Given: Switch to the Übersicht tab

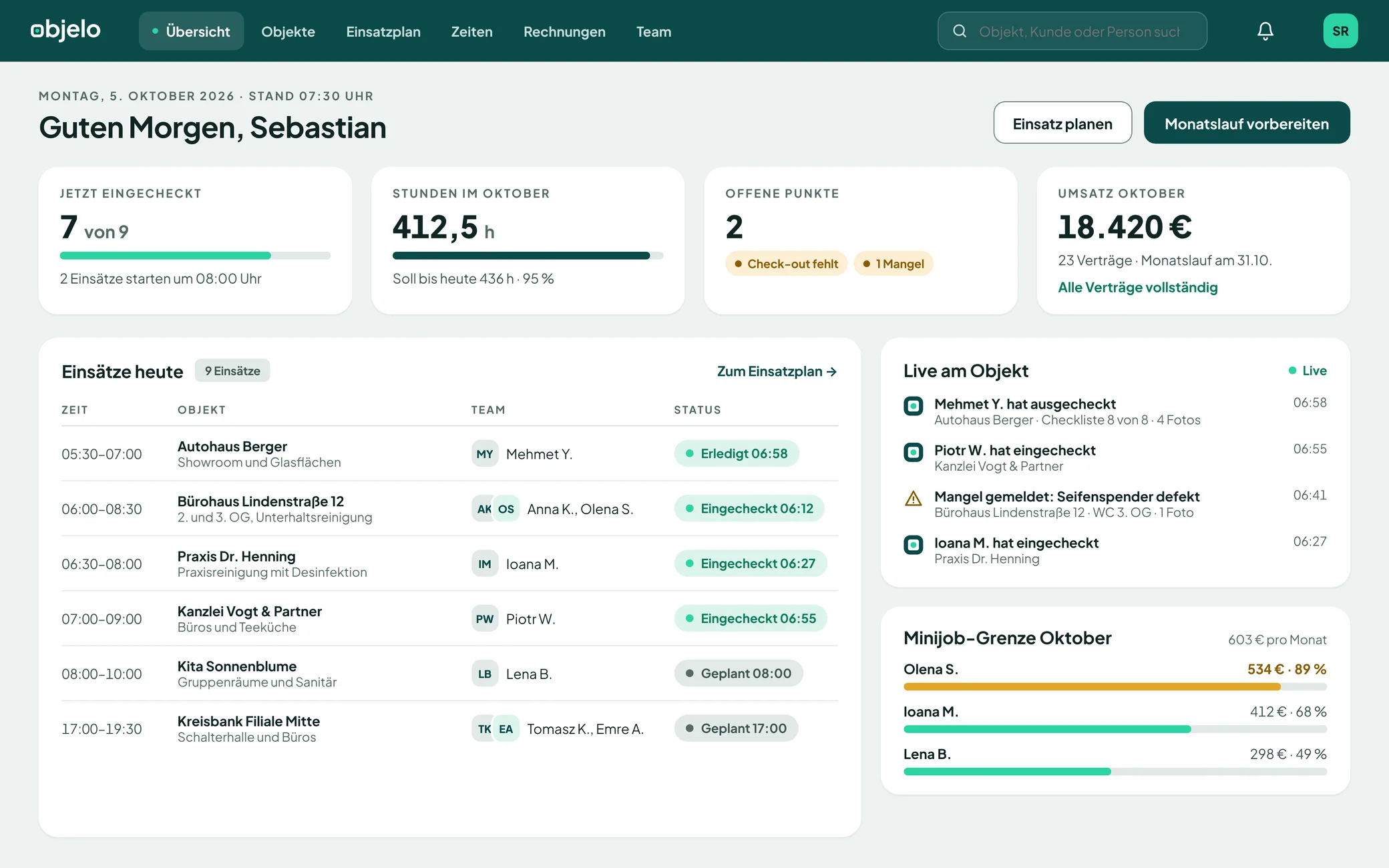Looking at the screenshot, I should (191, 31).
